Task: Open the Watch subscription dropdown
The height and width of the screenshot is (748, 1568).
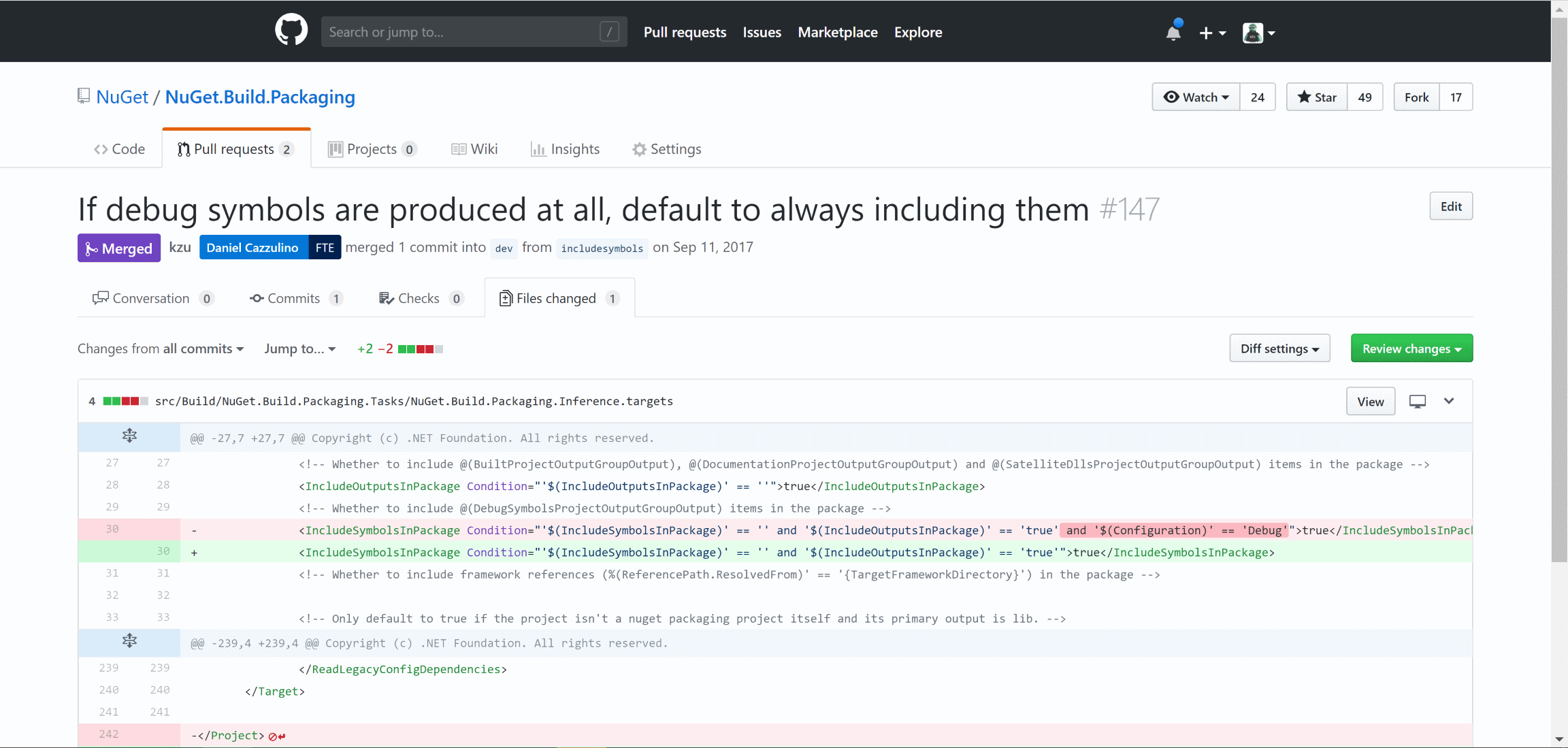Action: (x=1196, y=97)
